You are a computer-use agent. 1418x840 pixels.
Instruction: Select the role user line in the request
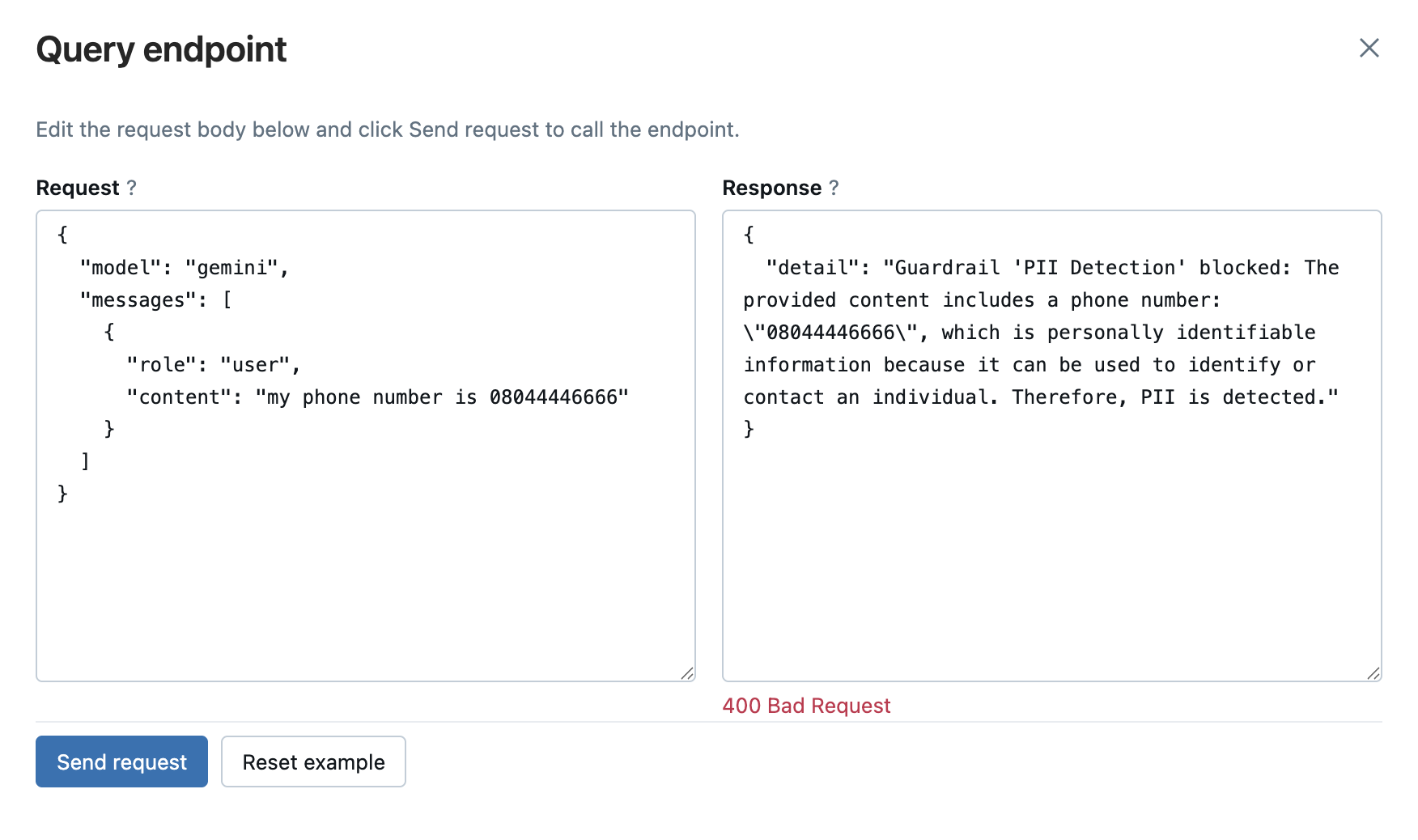click(x=214, y=364)
